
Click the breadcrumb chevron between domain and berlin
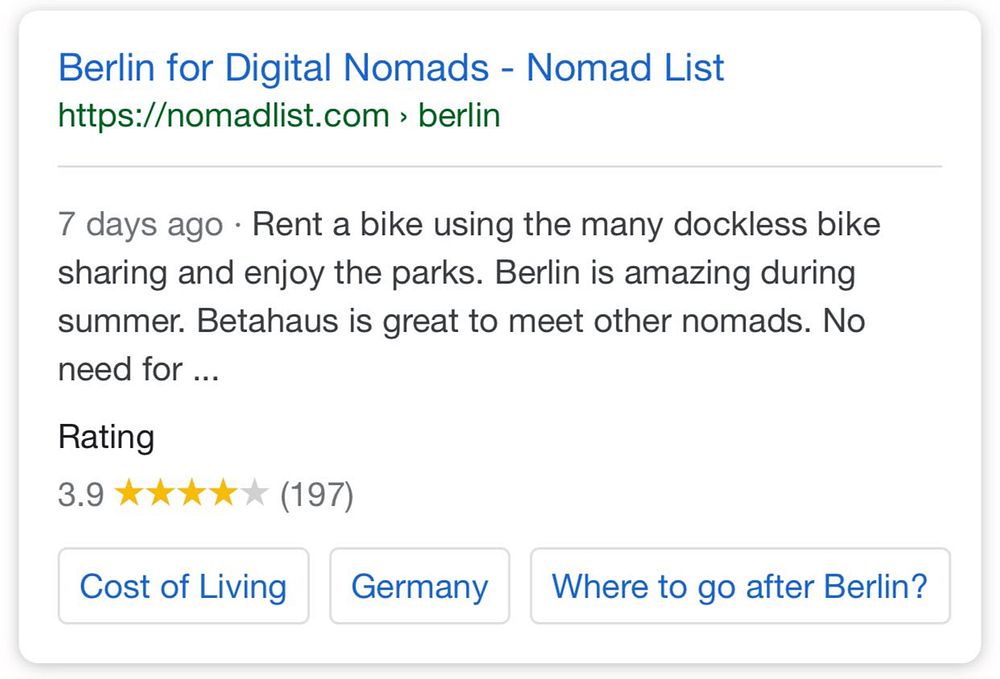click(404, 117)
